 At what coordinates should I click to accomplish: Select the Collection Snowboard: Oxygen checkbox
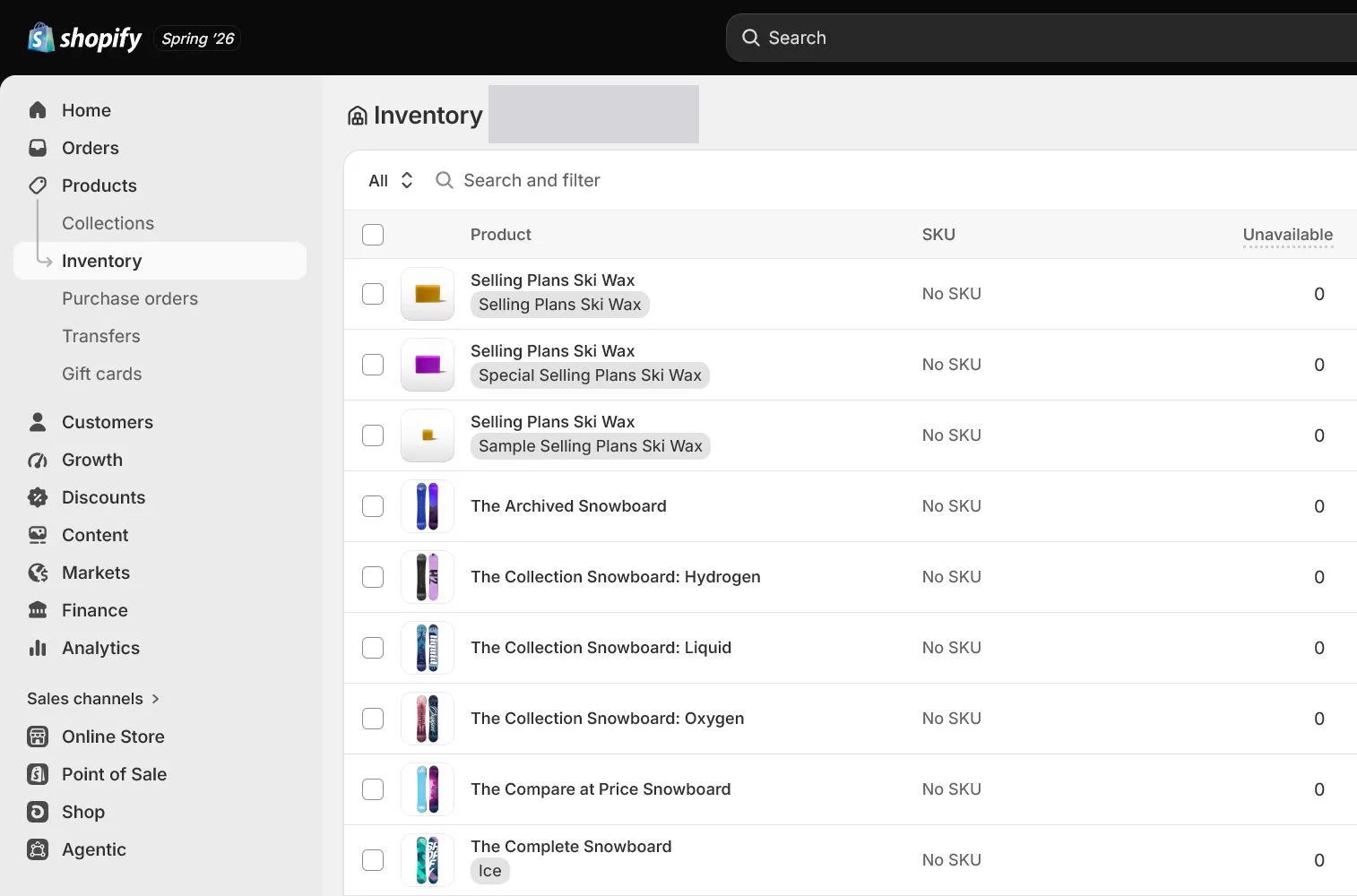(x=373, y=719)
